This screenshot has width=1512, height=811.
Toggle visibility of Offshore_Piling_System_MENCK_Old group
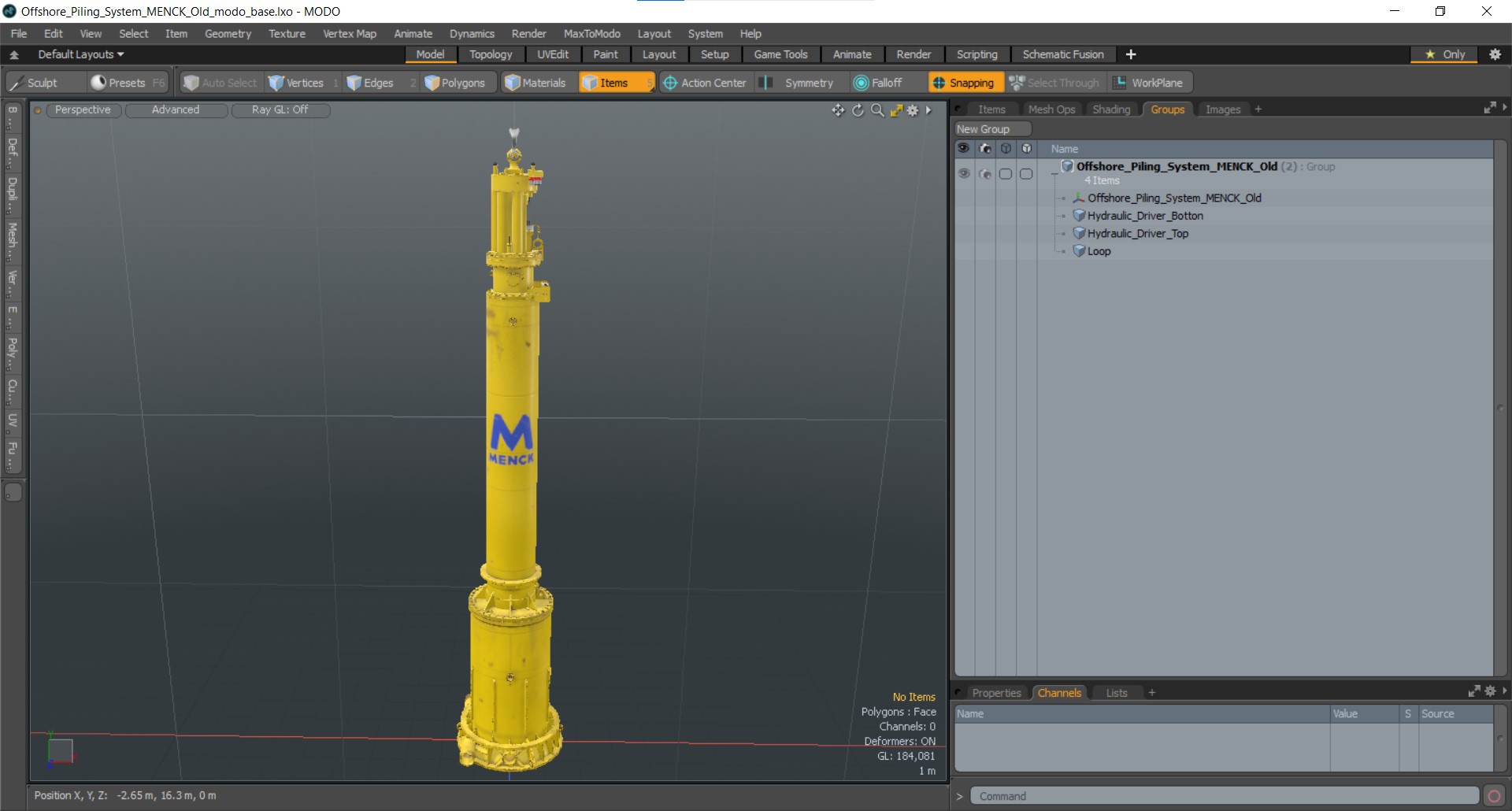click(963, 174)
